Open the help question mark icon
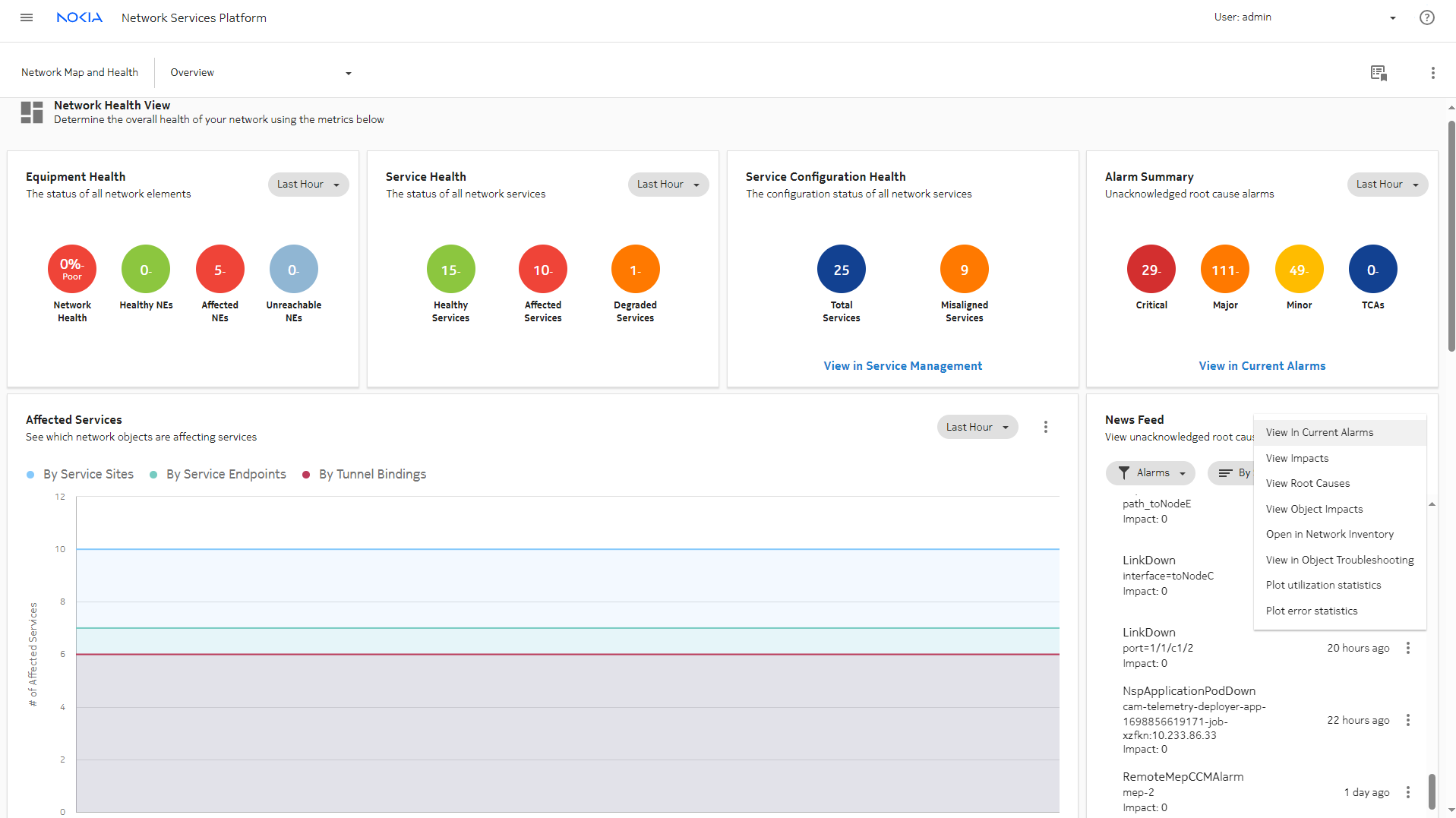The height and width of the screenshot is (818, 1456). coord(1426,17)
